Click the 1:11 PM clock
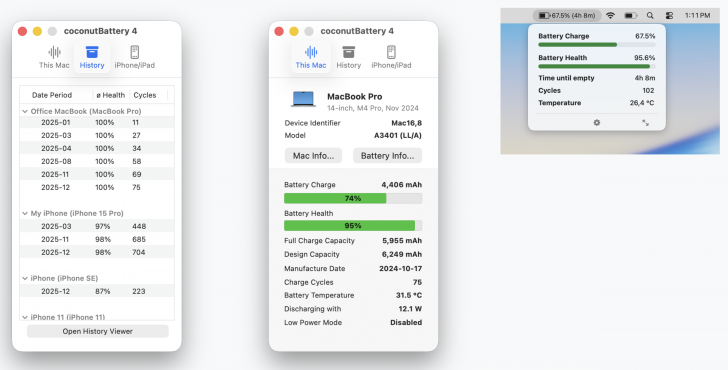The width and height of the screenshot is (728, 370). (697, 15)
